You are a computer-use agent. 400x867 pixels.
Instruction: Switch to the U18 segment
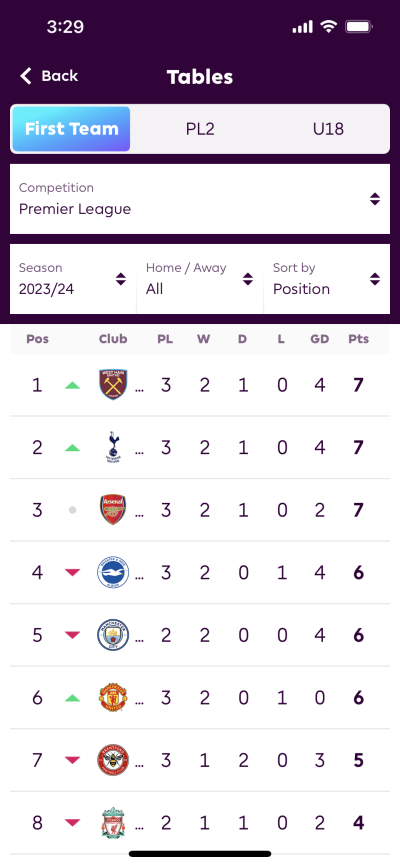[x=328, y=129]
